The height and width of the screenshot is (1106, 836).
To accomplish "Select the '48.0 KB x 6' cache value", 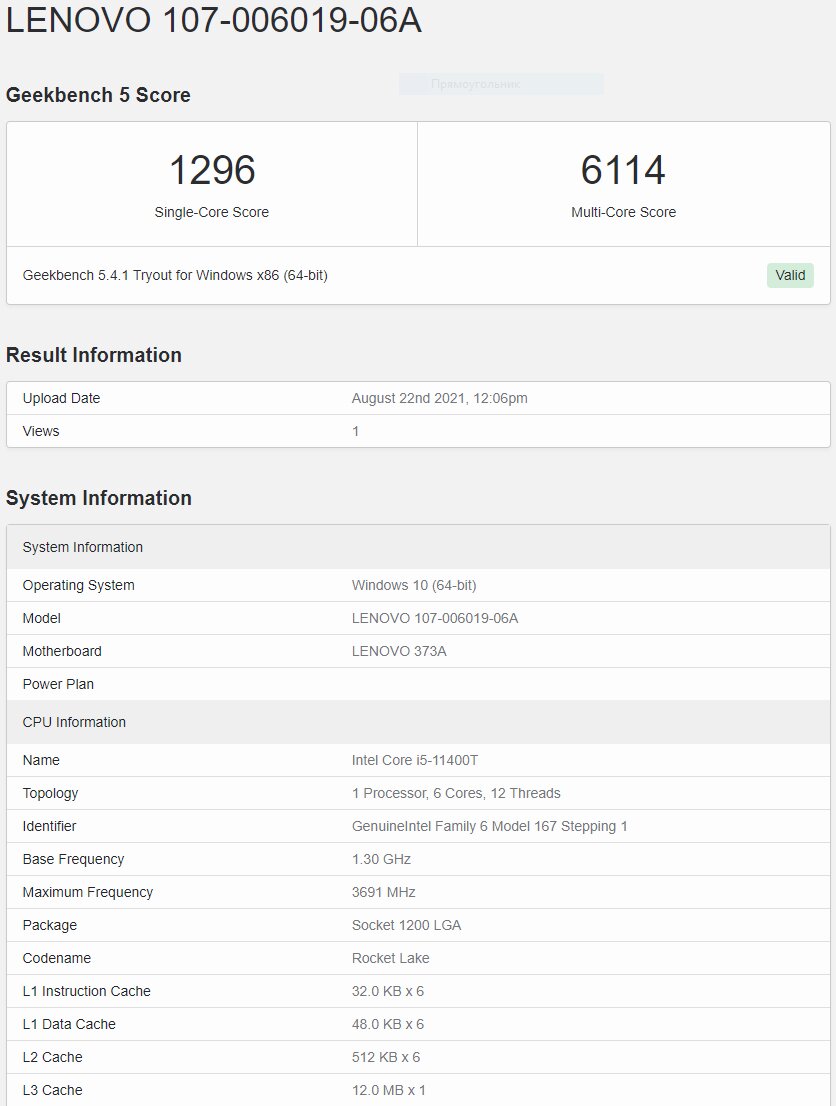I will pyautogui.click(x=388, y=1024).
